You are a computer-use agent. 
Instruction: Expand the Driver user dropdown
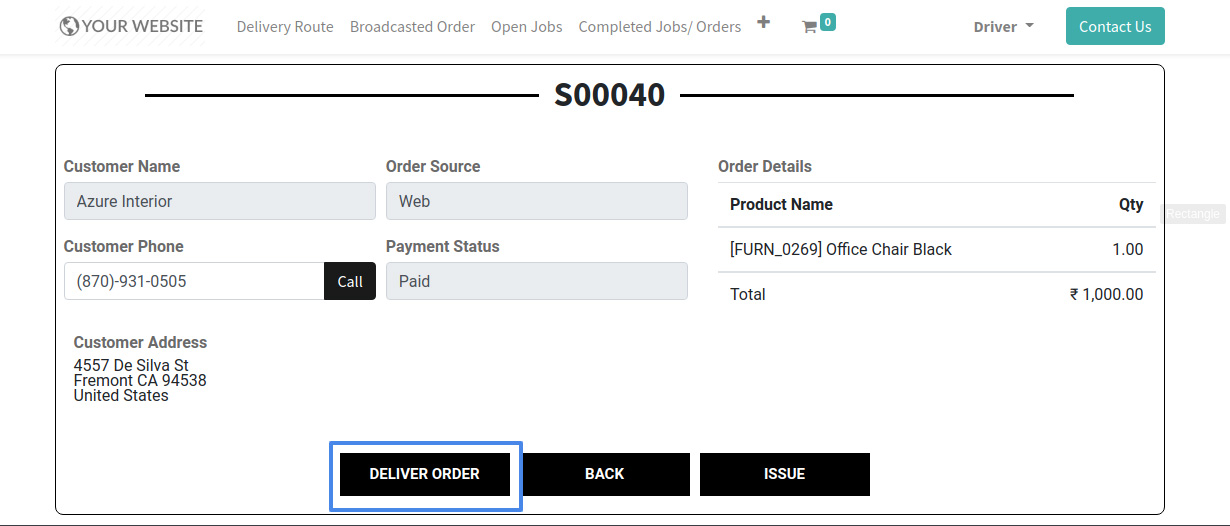click(x=1003, y=27)
